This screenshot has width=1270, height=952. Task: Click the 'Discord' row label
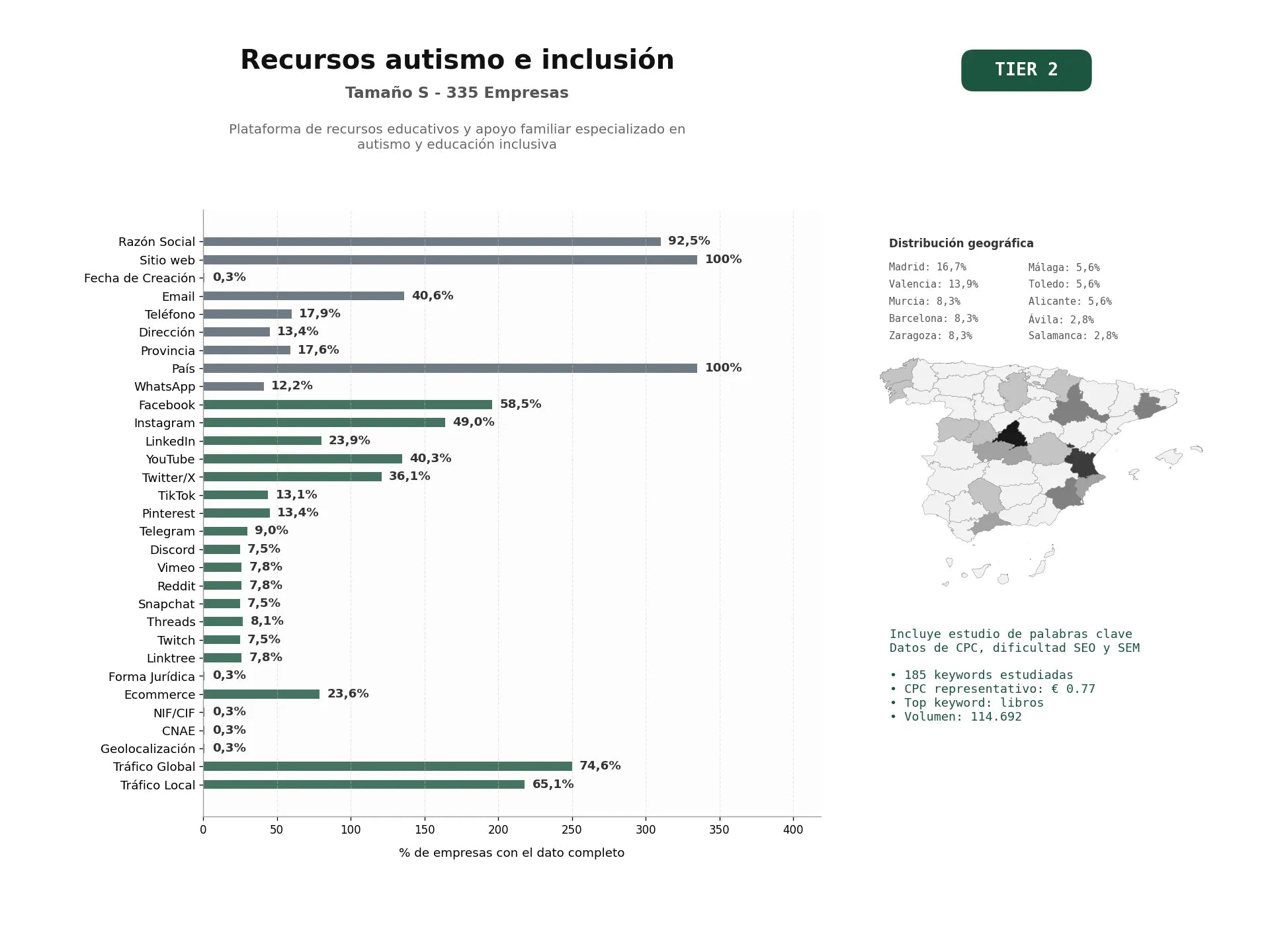pyautogui.click(x=173, y=549)
